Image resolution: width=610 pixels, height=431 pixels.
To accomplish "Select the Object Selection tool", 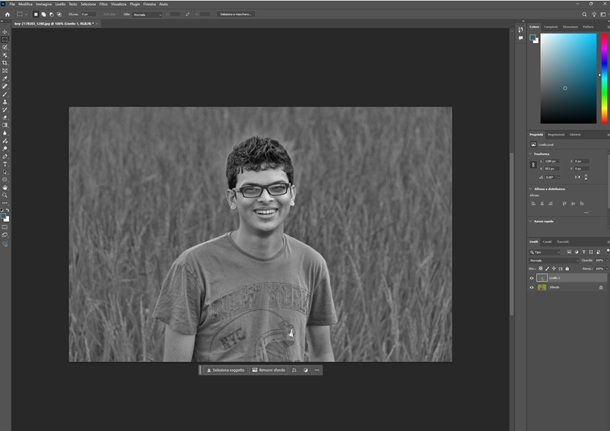I will point(5,55).
